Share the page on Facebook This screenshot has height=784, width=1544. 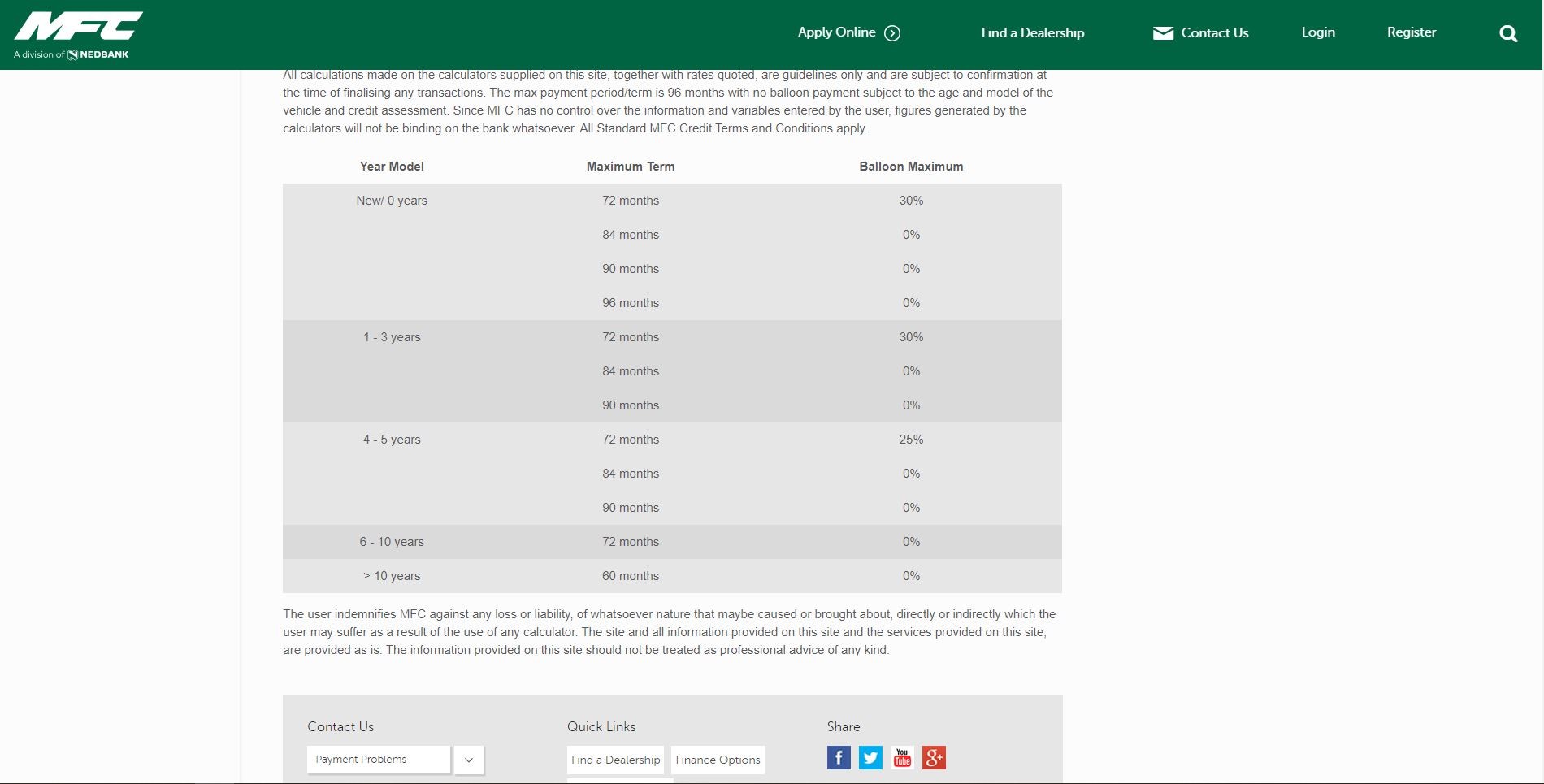click(x=839, y=758)
